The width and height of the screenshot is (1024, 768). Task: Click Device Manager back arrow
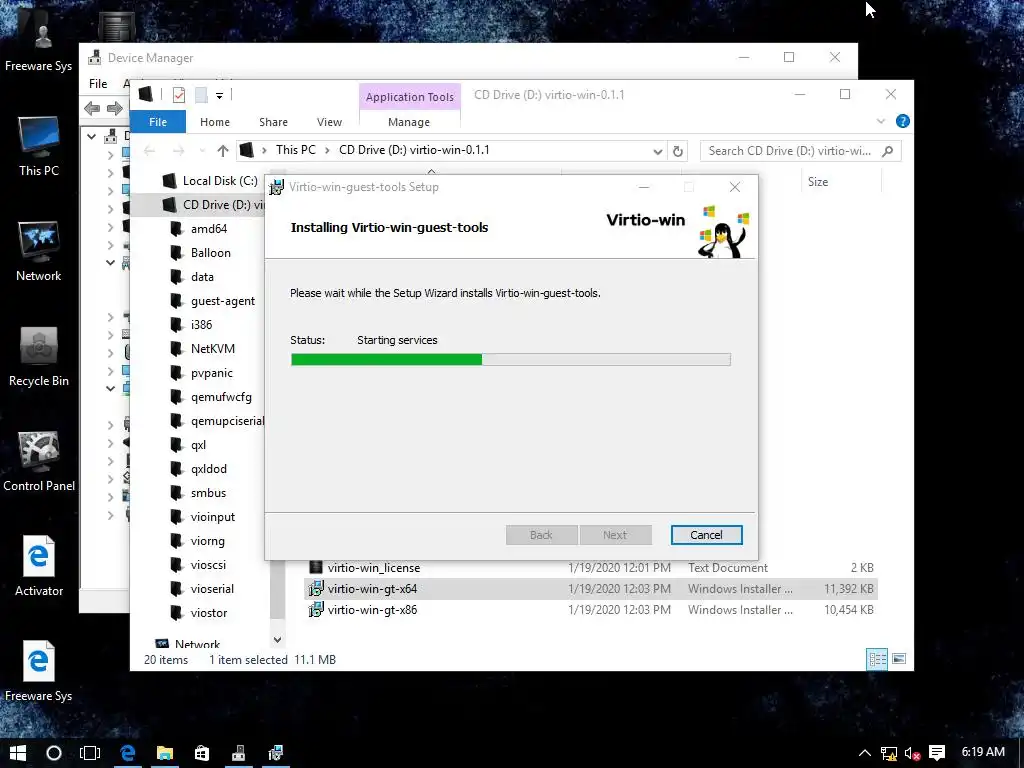92,108
